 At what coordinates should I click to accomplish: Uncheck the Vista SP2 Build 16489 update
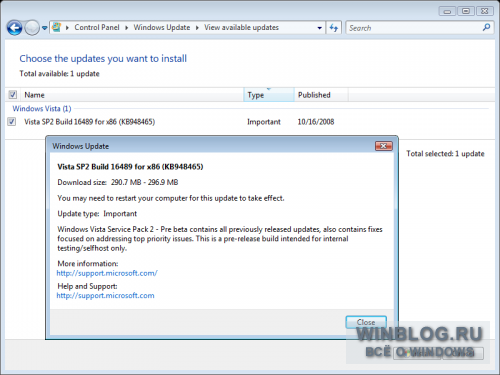[12, 122]
